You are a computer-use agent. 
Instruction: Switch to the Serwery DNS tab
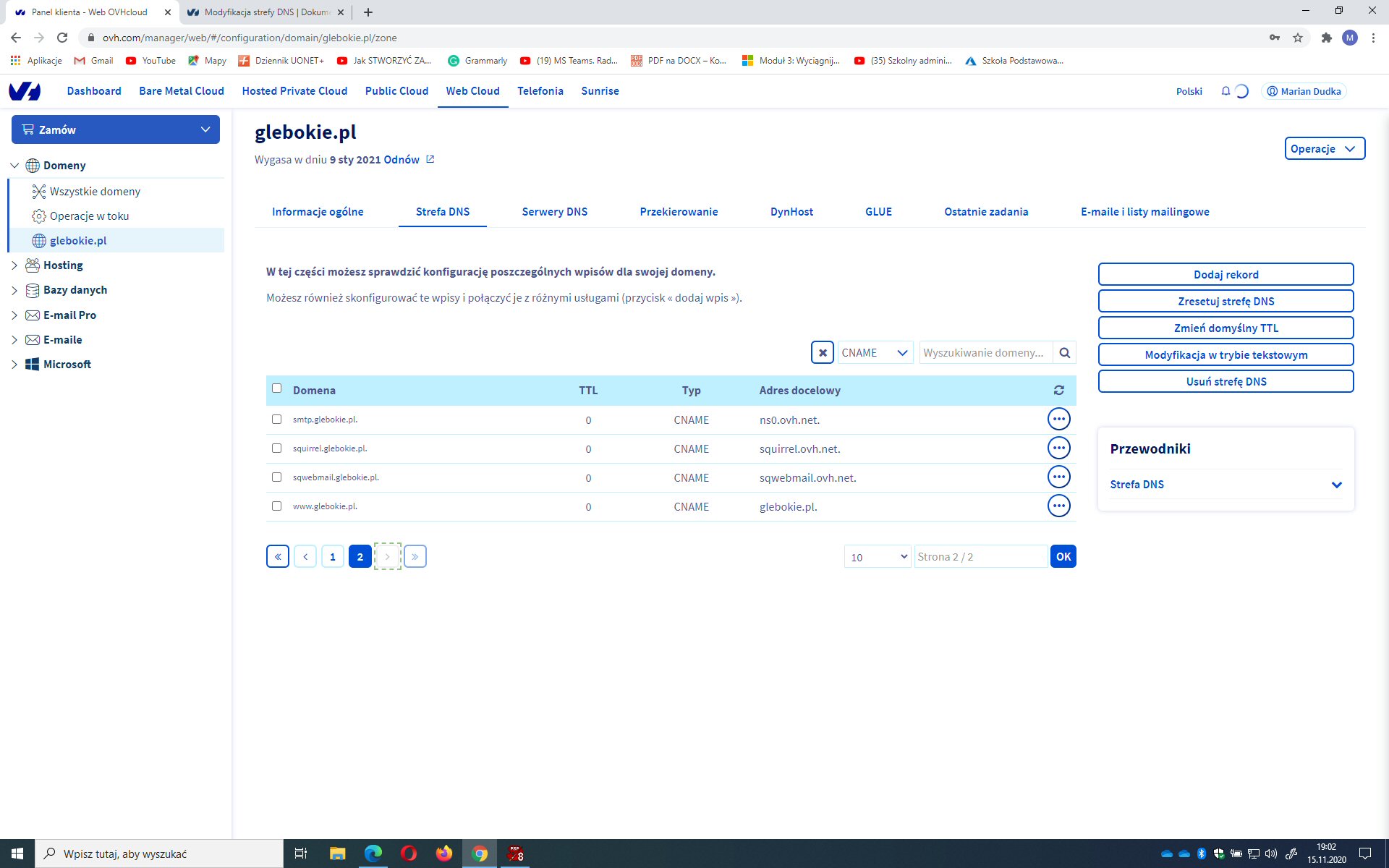click(554, 212)
